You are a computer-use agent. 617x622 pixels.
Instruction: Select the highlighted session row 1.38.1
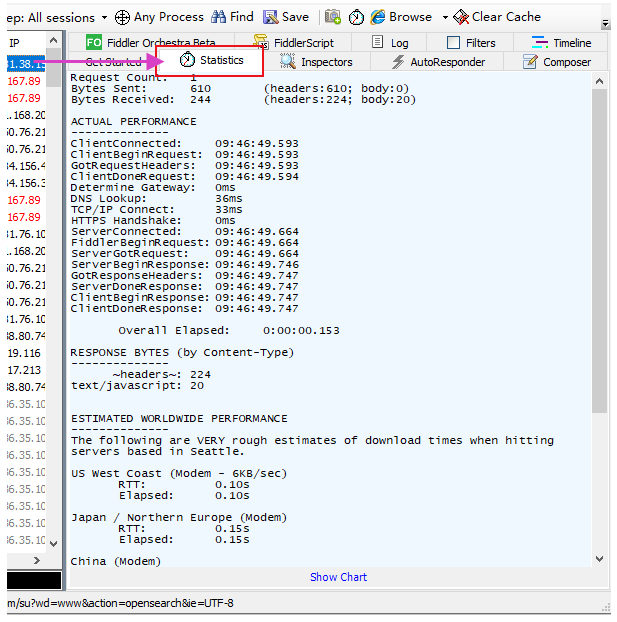26,64
